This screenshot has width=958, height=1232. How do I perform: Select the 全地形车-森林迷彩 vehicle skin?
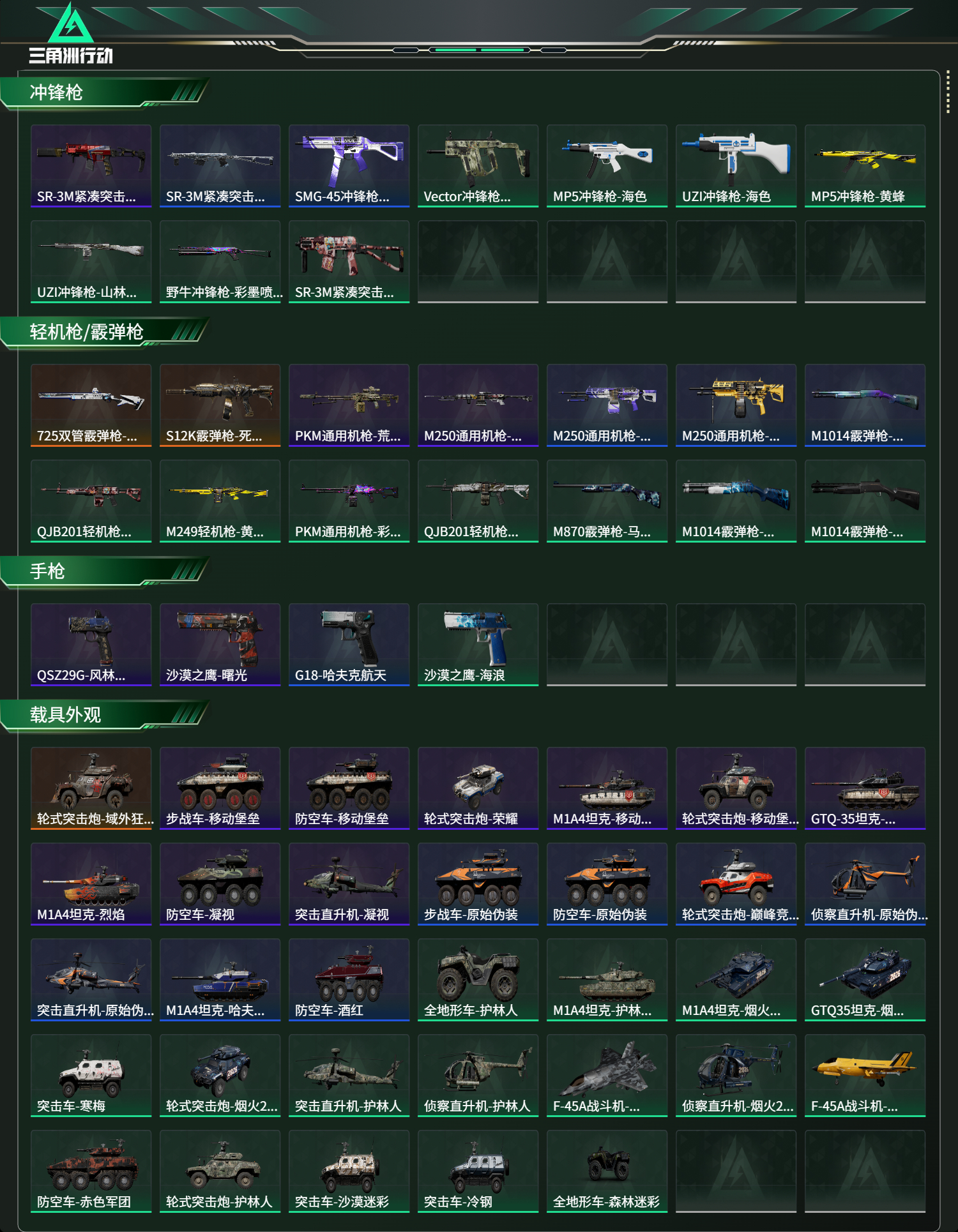click(x=607, y=1171)
